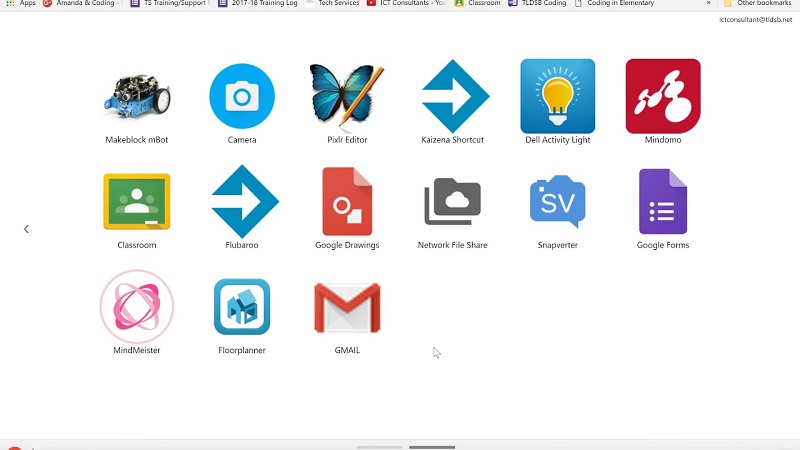Click the ictconsultant@tldsb.net account email

click(756, 19)
